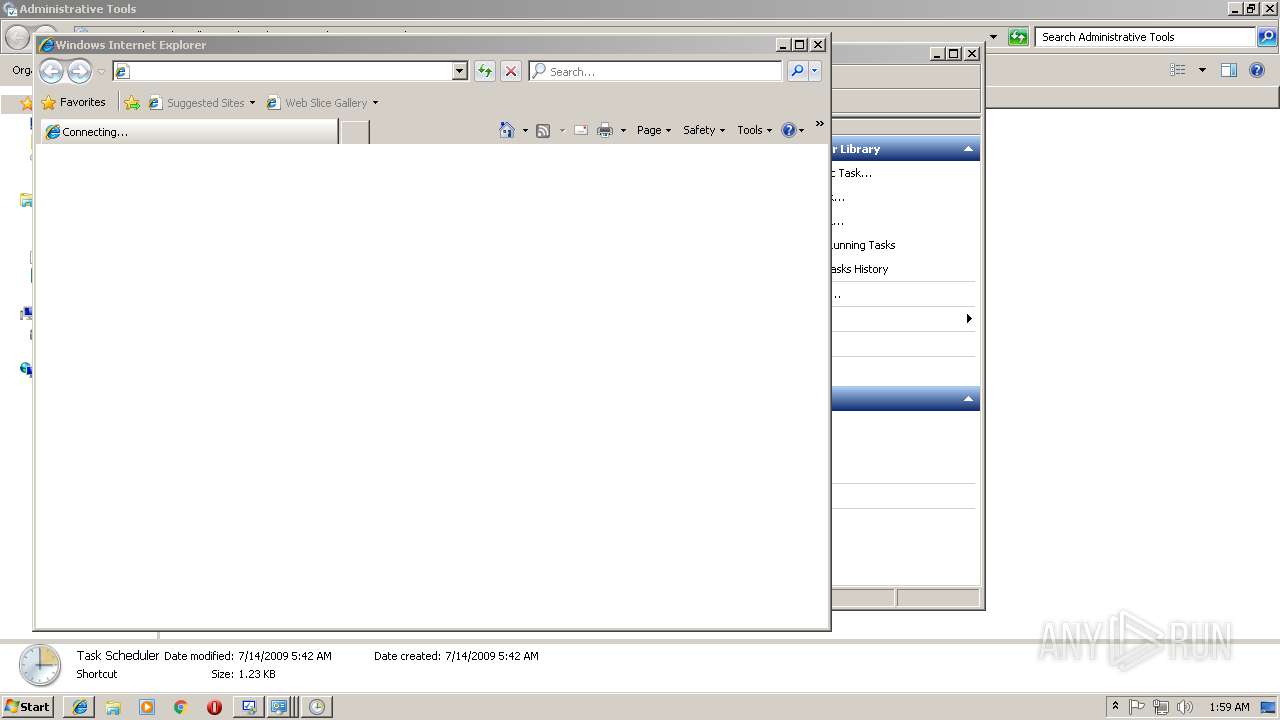Open Windows Explorer folder icon on taskbar

click(113, 706)
